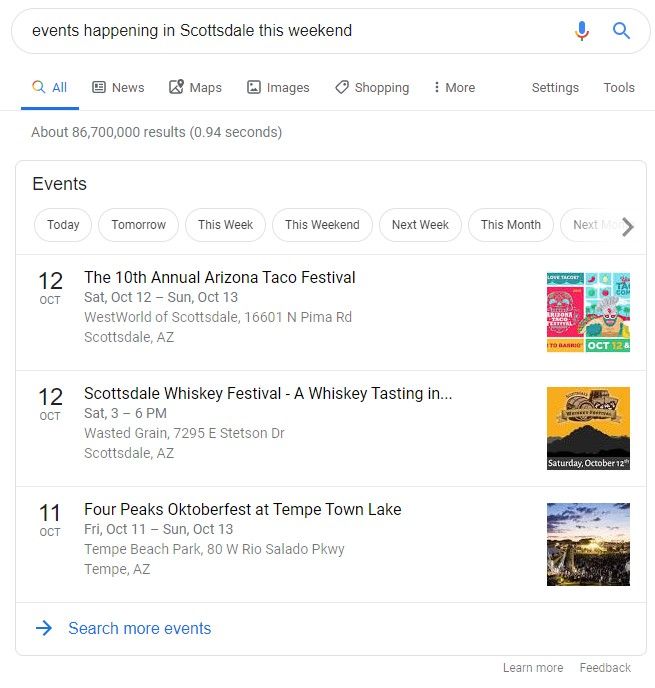Click the blue magnifier search icon
The image size is (655, 688).
(621, 31)
